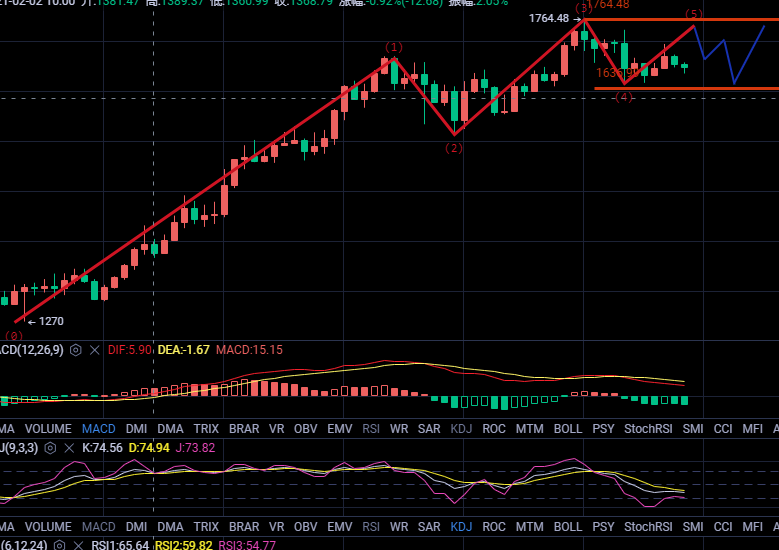This screenshot has height=550, width=779.
Task: Choose ROC tab below the KDJ chart
Action: (x=494, y=526)
